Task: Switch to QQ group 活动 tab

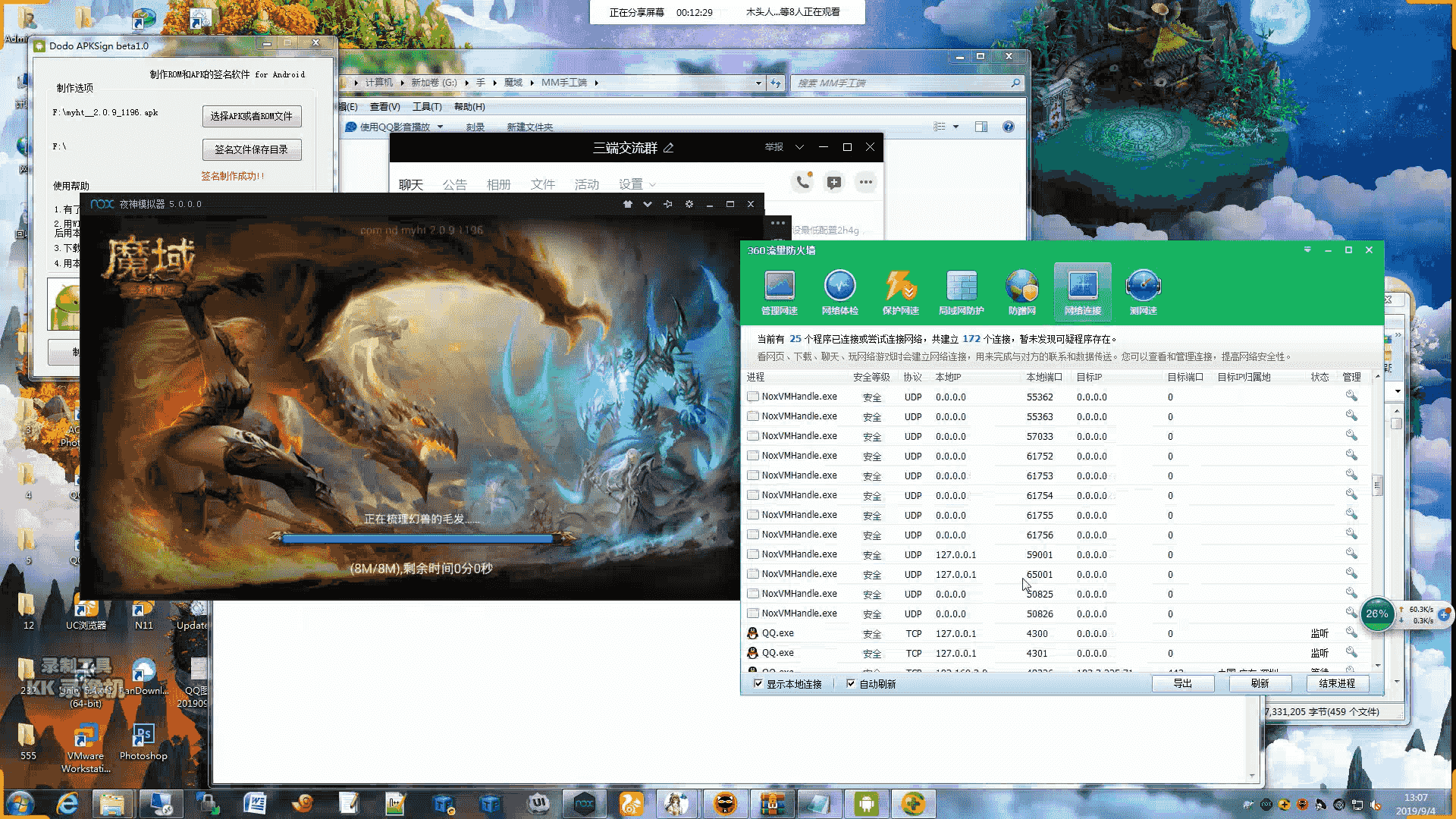Action: pos(586,184)
